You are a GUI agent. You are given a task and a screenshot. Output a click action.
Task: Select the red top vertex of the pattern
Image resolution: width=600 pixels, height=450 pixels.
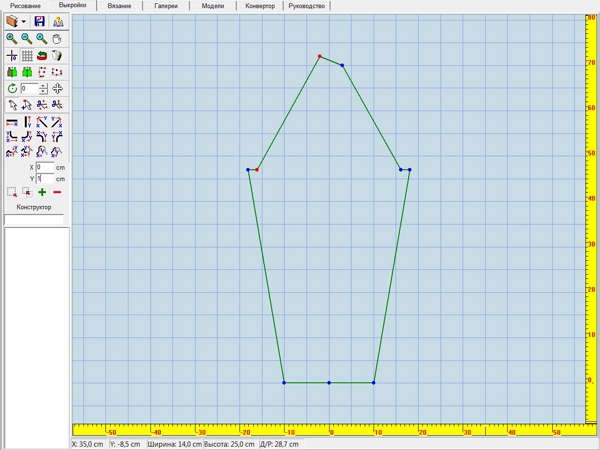[320, 56]
